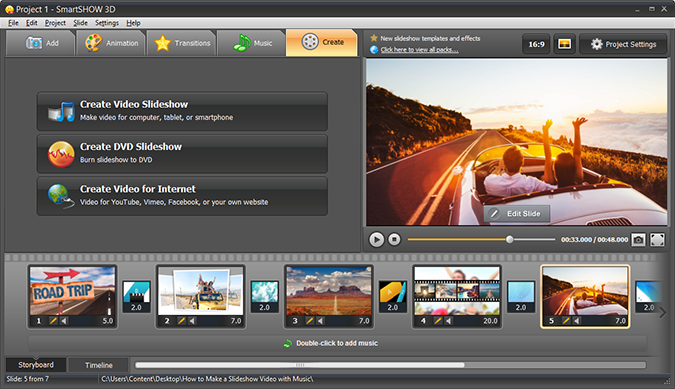Stop the slideshow preview
Image resolution: width=675 pixels, height=389 pixels.
pos(394,239)
